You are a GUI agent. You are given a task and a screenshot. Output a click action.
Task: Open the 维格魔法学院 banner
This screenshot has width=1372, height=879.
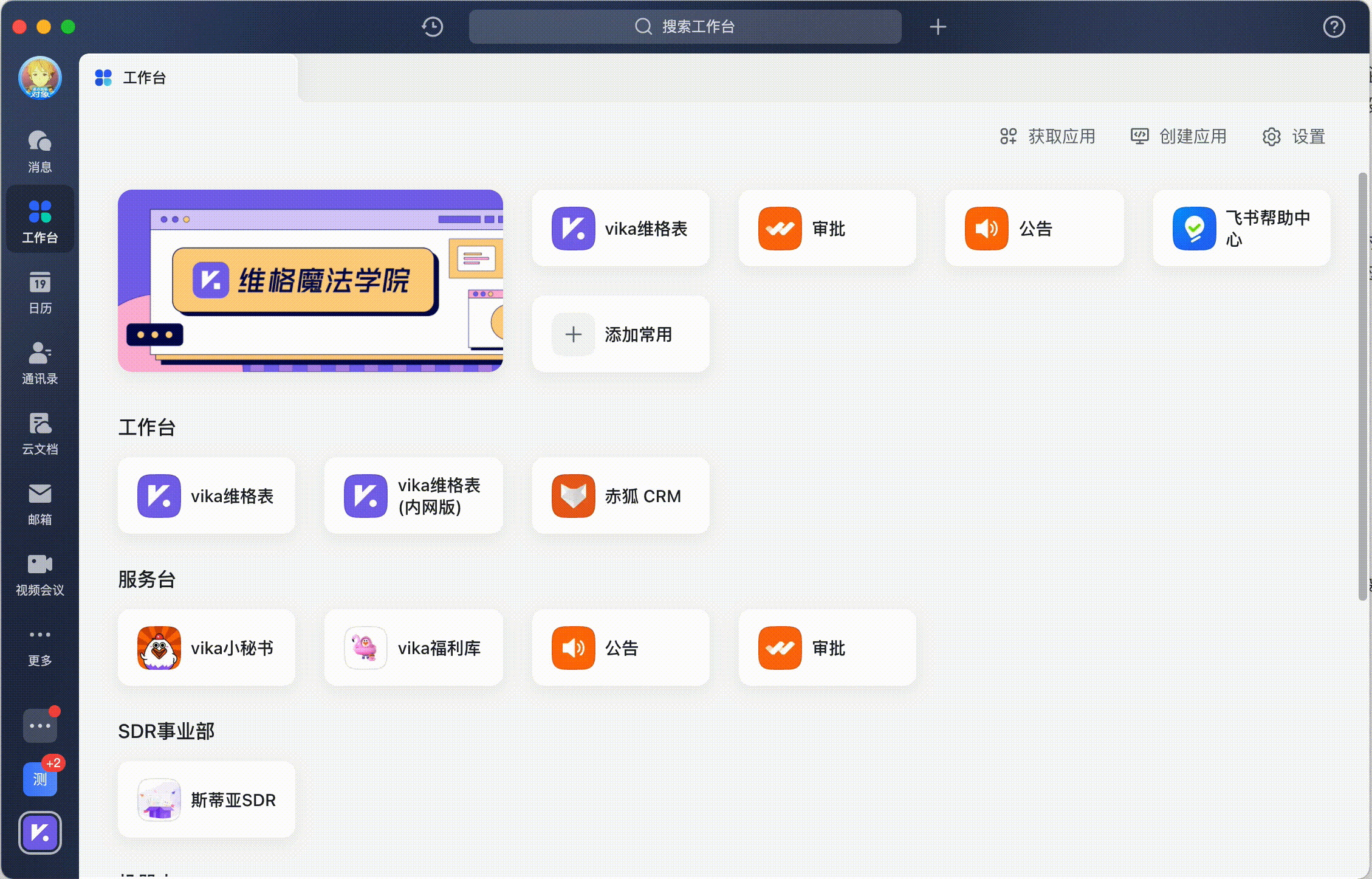click(310, 280)
